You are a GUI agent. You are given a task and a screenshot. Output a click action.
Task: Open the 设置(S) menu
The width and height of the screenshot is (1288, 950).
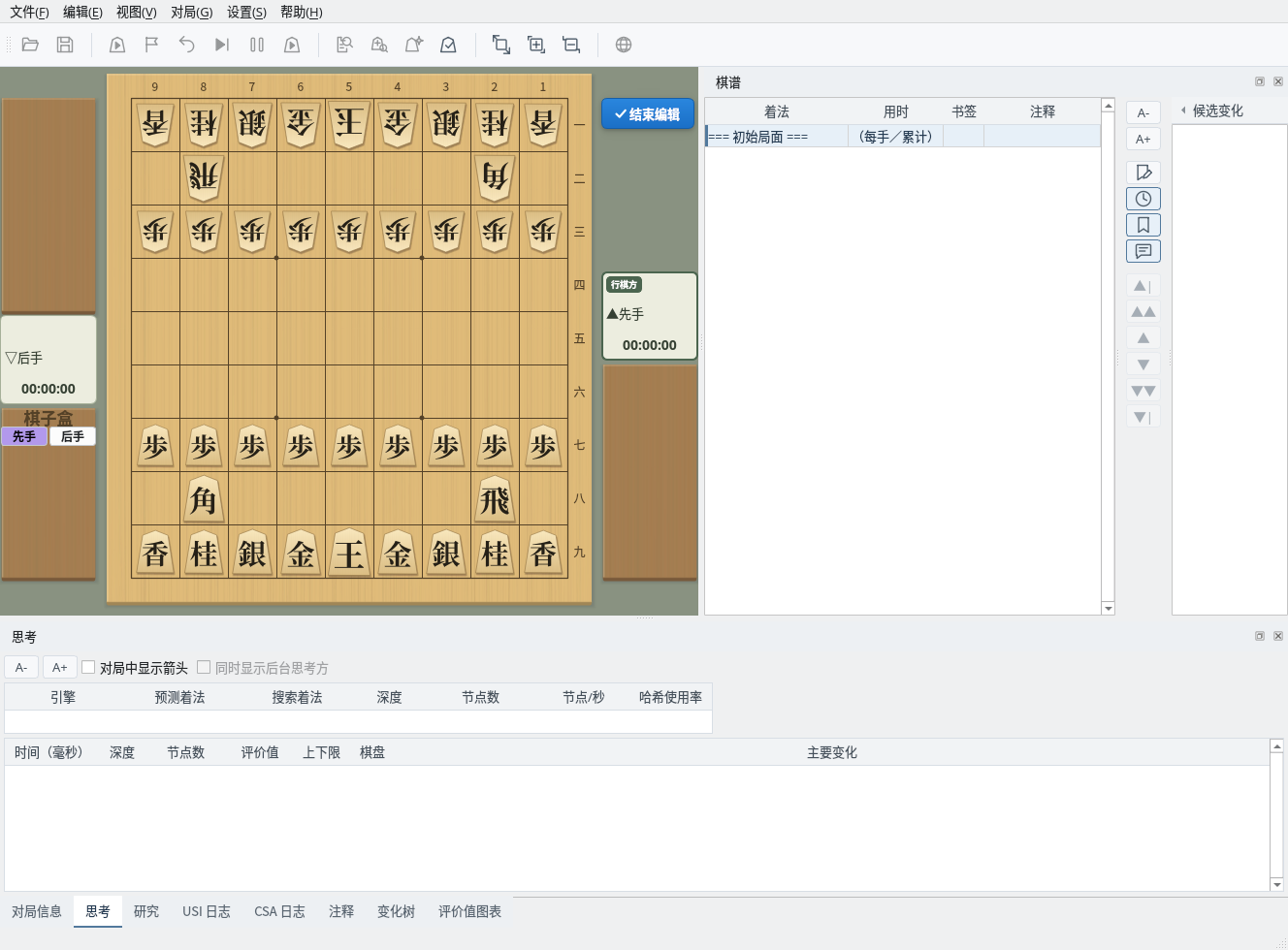coord(246,12)
